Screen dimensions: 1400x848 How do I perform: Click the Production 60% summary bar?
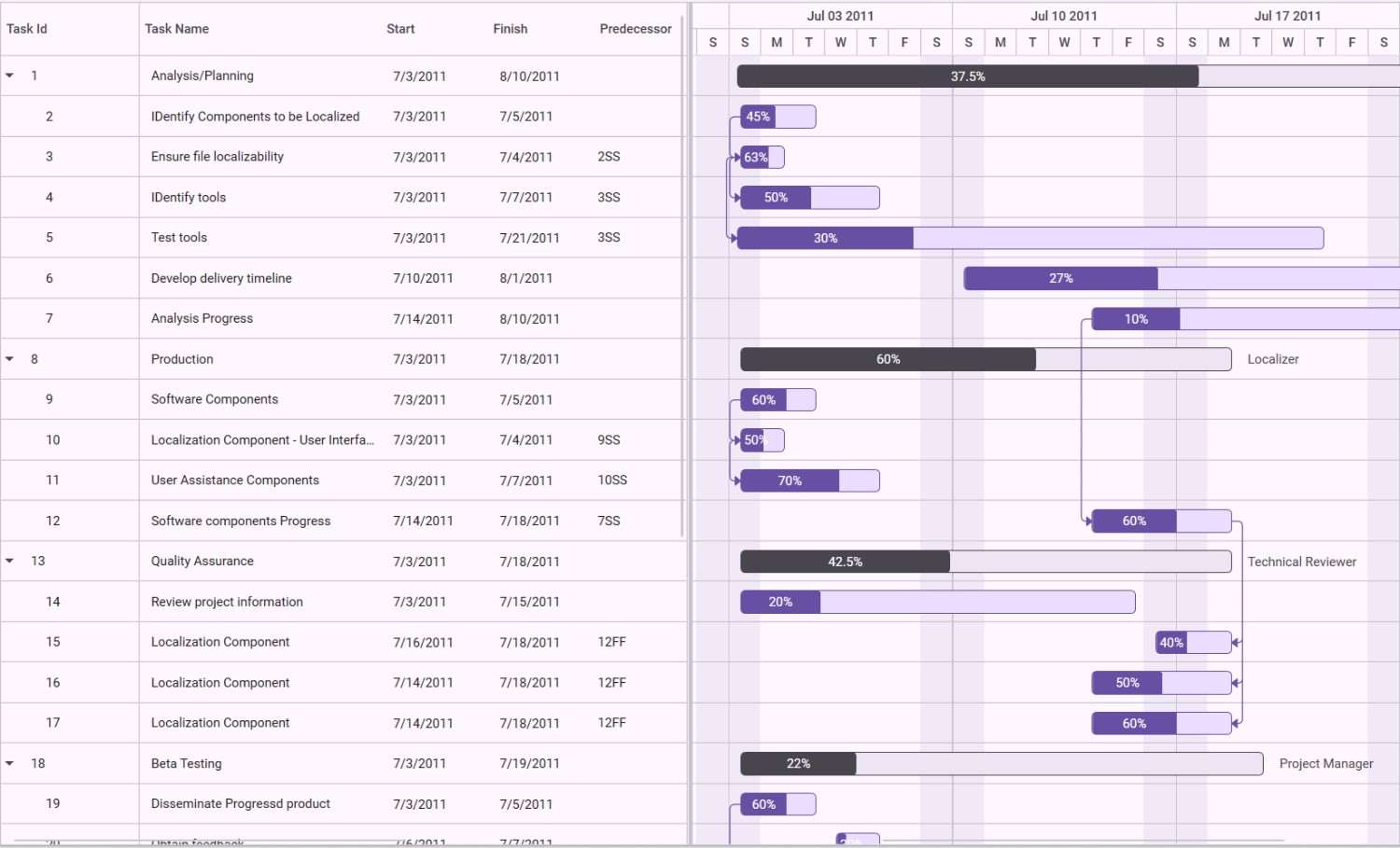click(986, 359)
